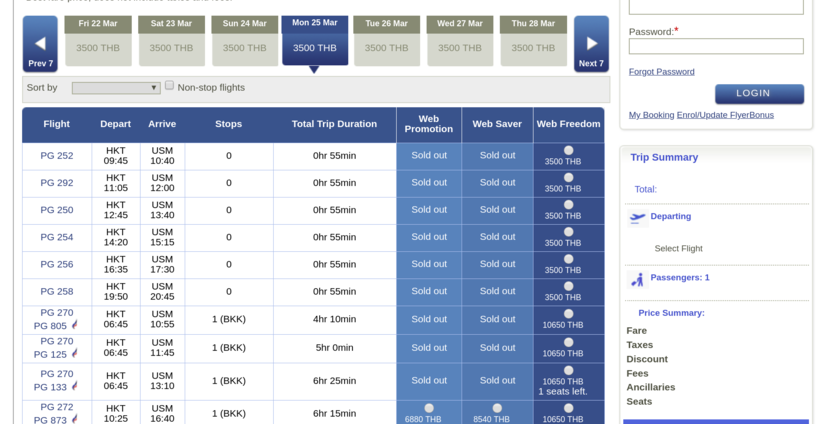The image size is (820, 424).
Task: Open flight PG 252 details link
Action: 56,156
